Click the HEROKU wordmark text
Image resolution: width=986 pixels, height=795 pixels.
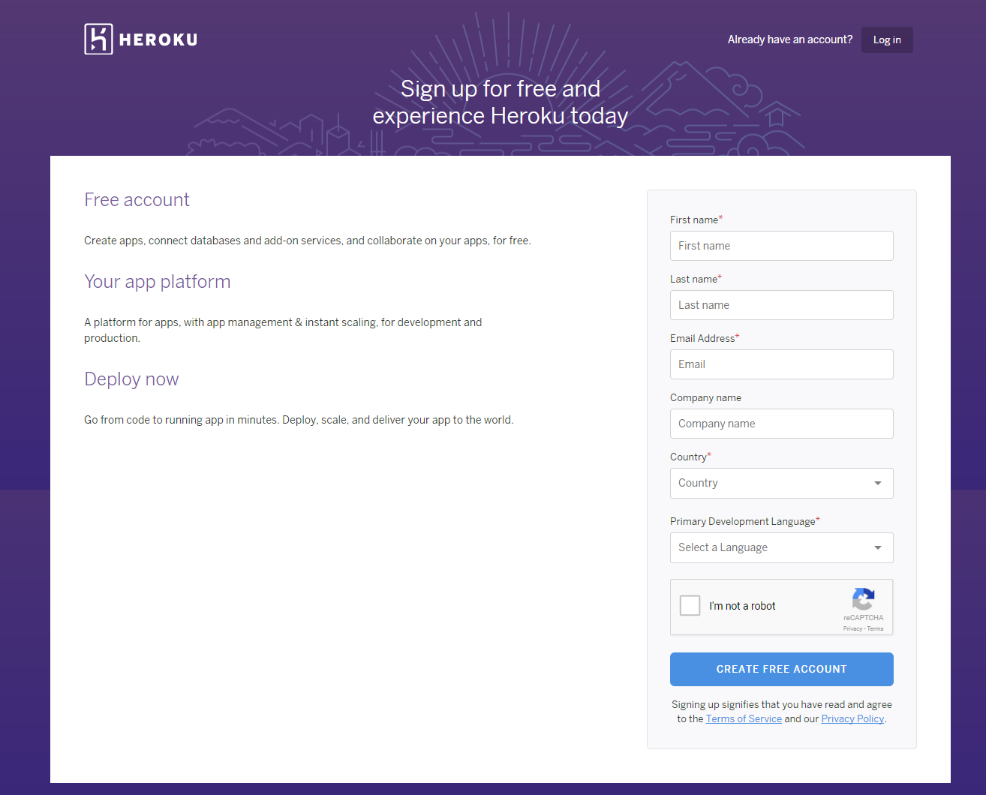pos(158,40)
